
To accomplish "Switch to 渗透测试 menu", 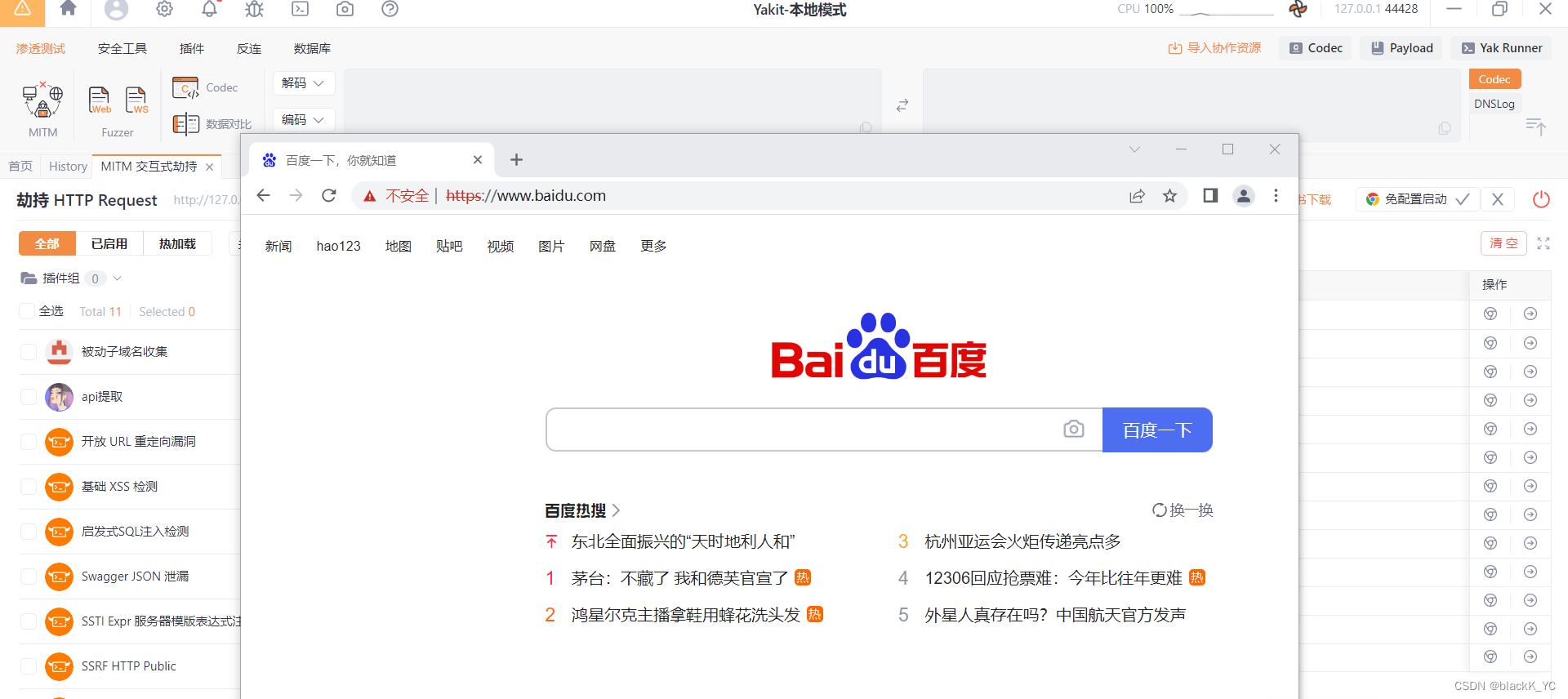I will pos(41,49).
